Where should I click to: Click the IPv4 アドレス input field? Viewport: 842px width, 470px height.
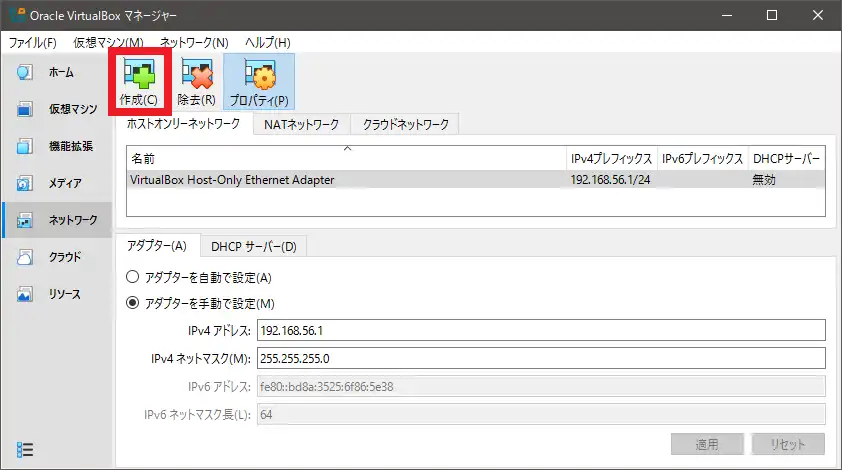pos(540,331)
